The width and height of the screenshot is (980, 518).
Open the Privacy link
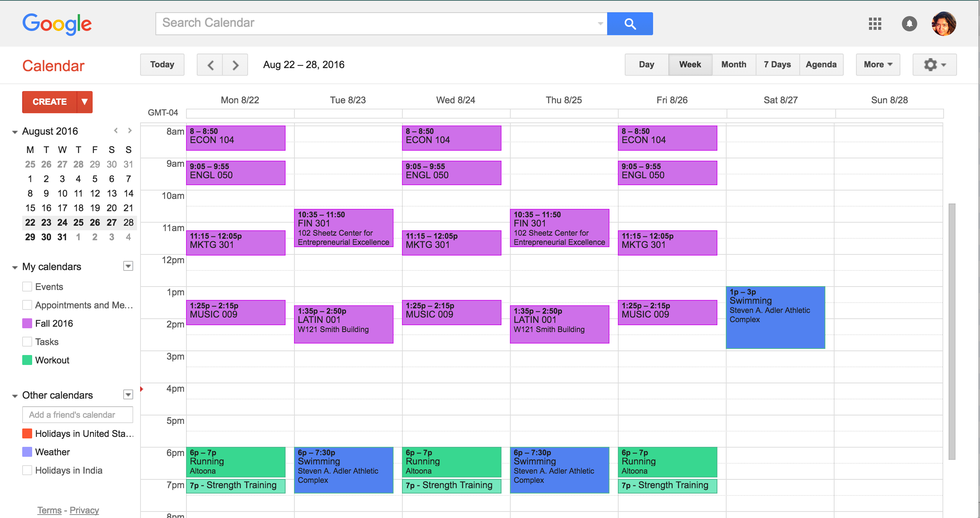pyautogui.click(x=84, y=510)
